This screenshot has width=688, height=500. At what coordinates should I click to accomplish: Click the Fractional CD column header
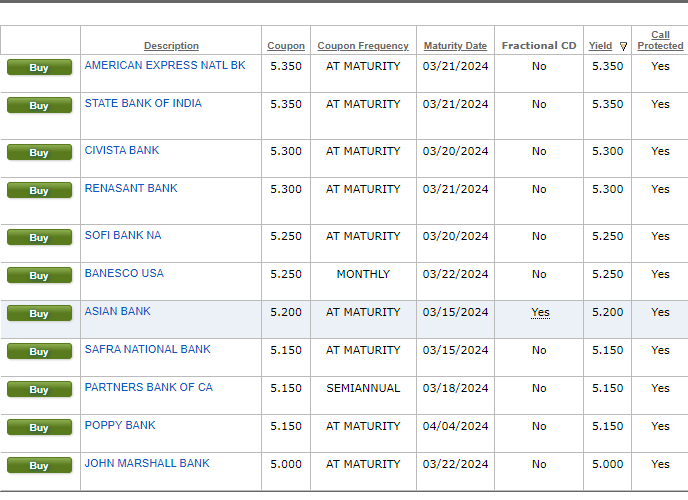(x=539, y=46)
